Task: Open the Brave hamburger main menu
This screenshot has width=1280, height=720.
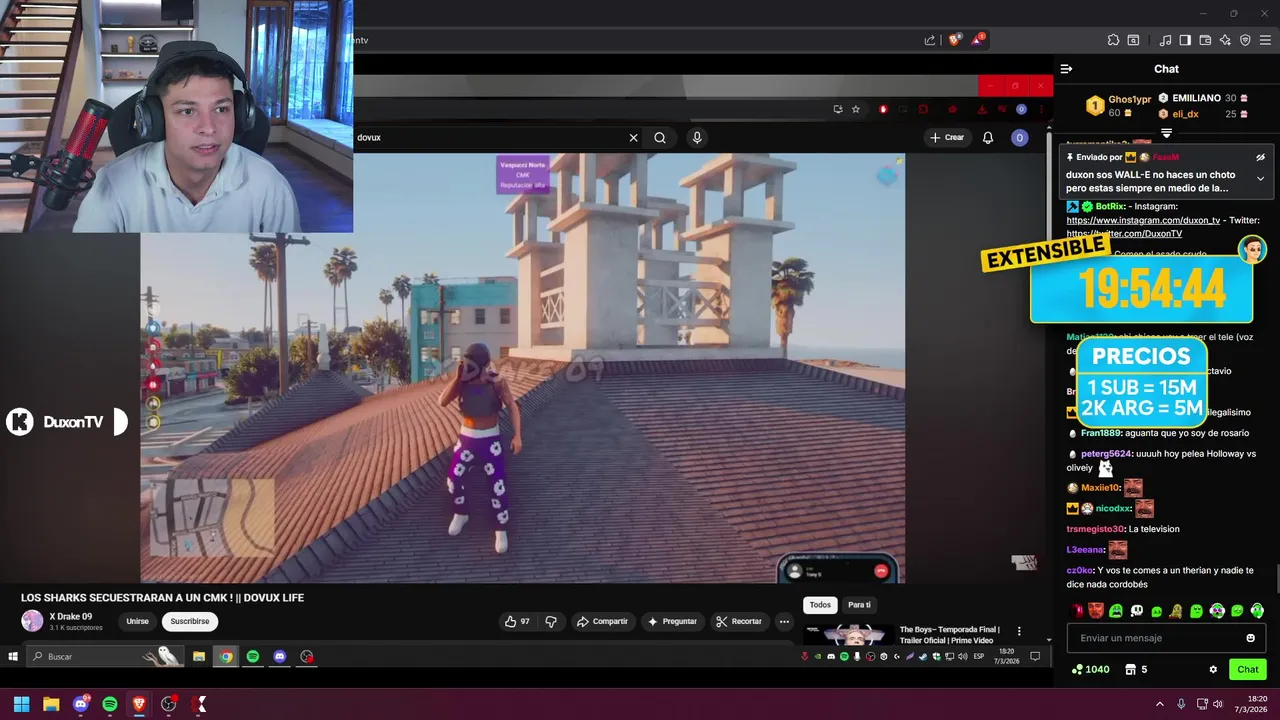Action: (1265, 40)
